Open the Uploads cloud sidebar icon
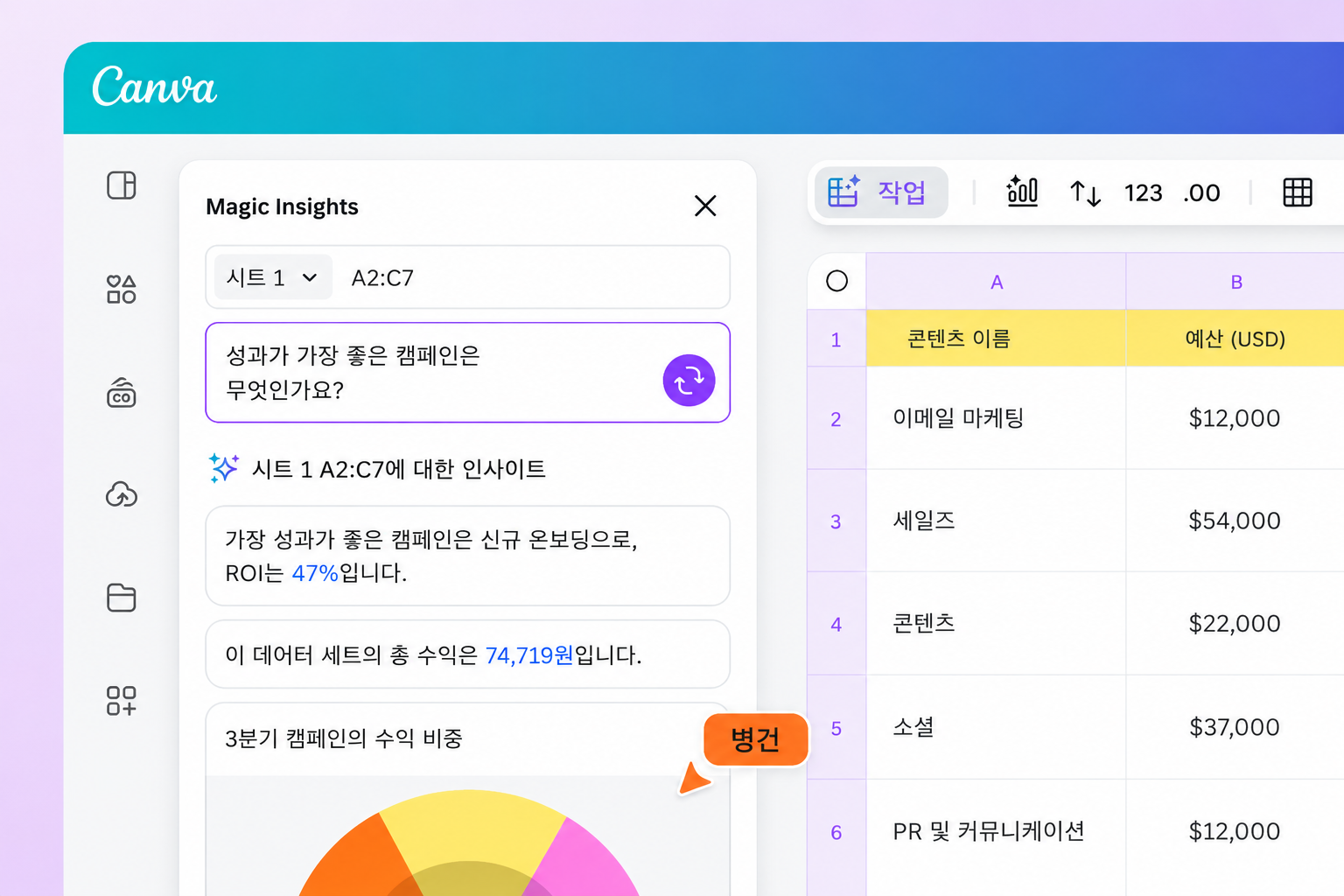Viewport: 1344px width, 896px height. tap(122, 494)
